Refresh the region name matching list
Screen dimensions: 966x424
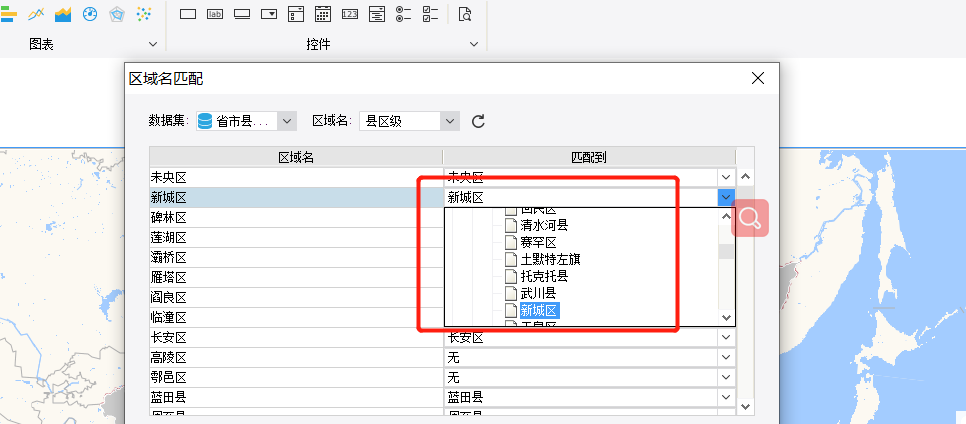point(478,121)
